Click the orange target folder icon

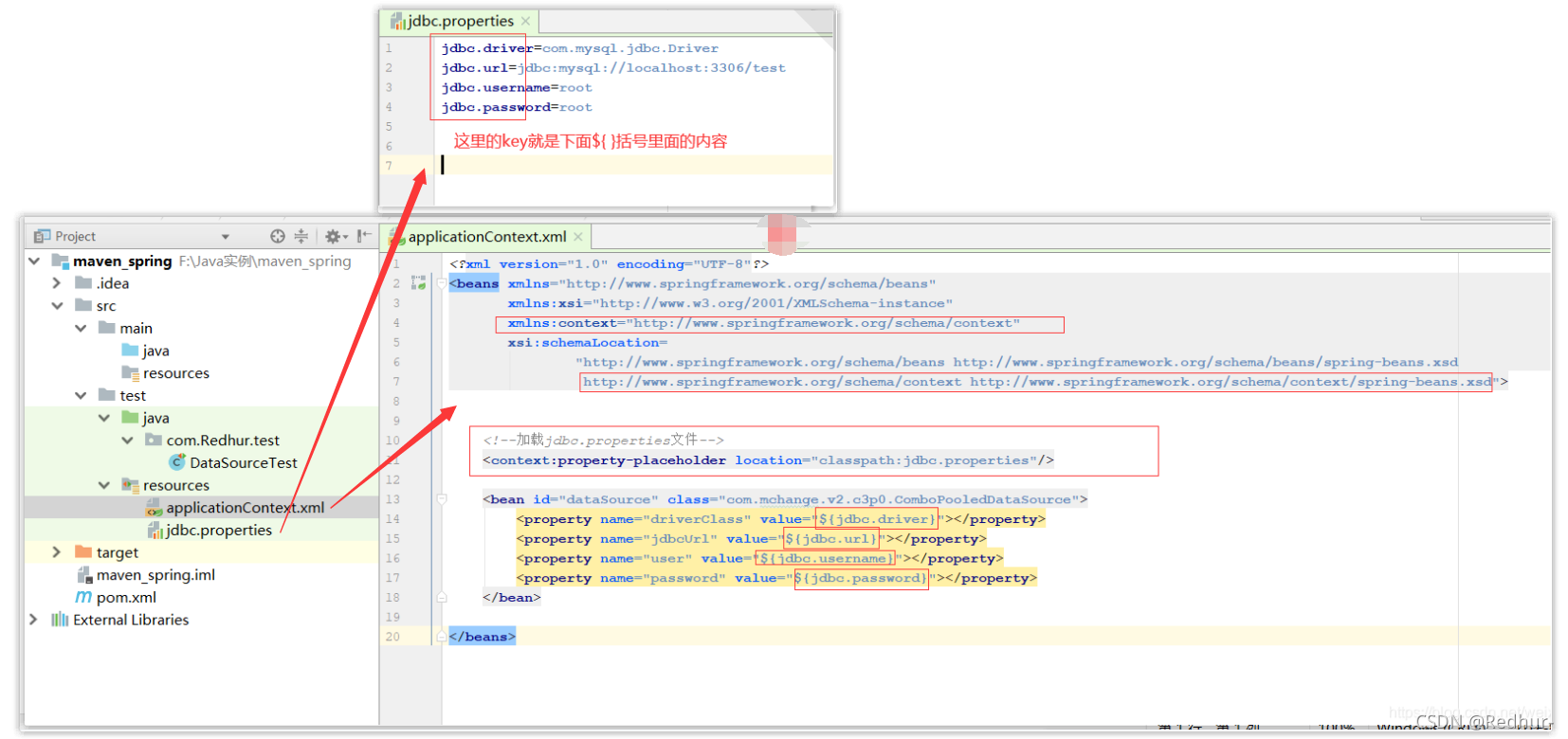tap(83, 552)
